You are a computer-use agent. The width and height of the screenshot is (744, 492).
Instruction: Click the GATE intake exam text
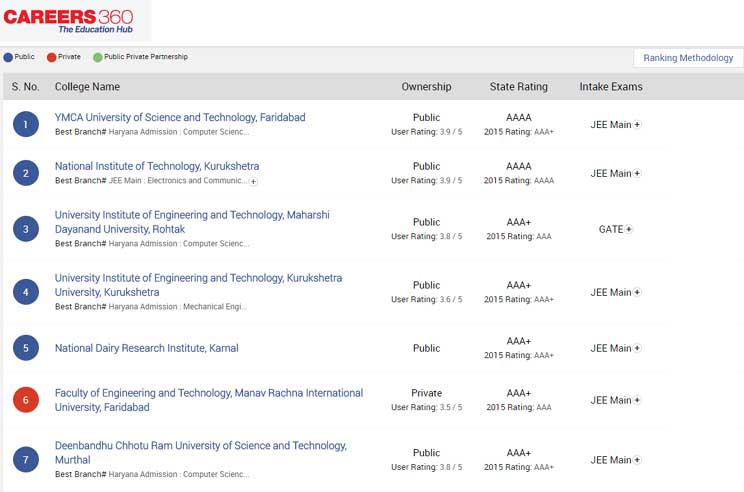[x=611, y=229]
